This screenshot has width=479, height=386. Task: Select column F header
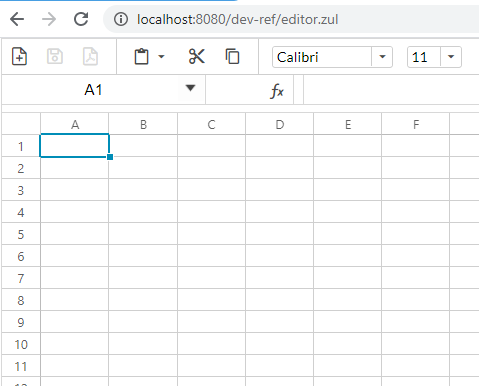[x=416, y=124]
